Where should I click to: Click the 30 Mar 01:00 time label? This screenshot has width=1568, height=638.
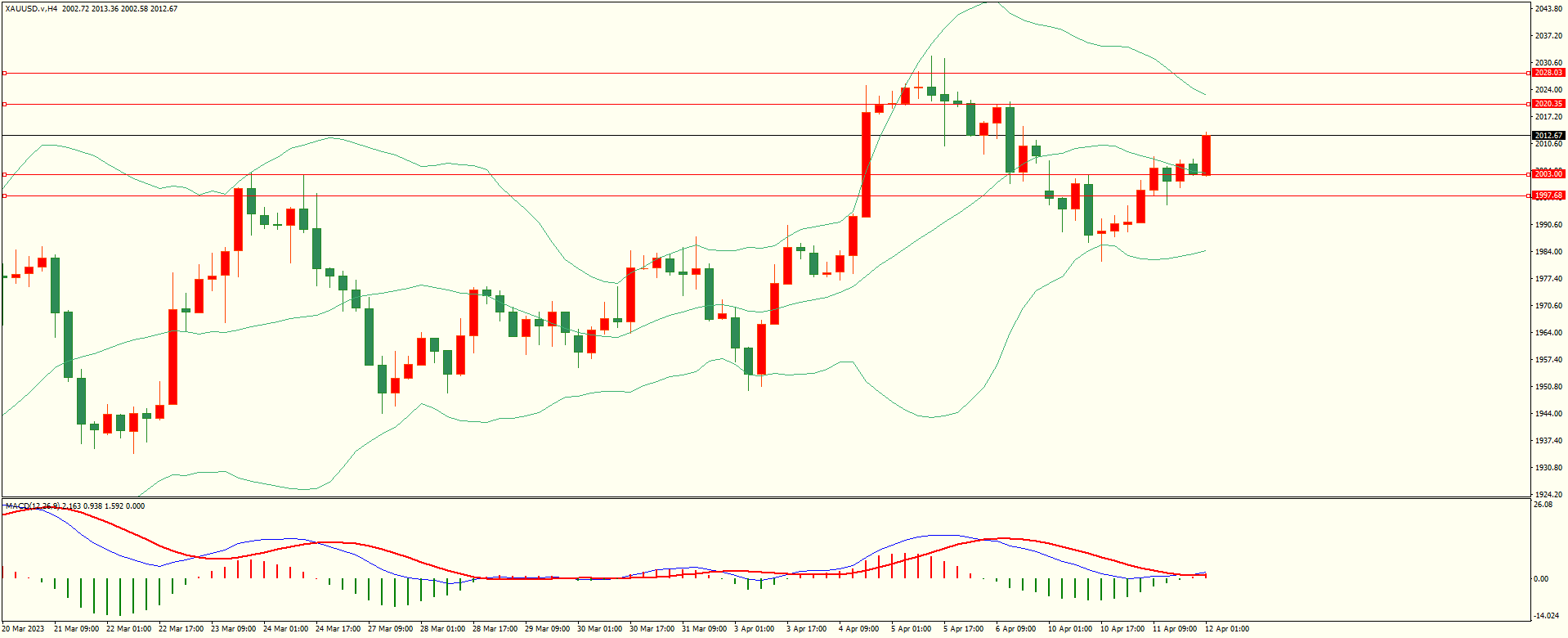[x=599, y=629]
